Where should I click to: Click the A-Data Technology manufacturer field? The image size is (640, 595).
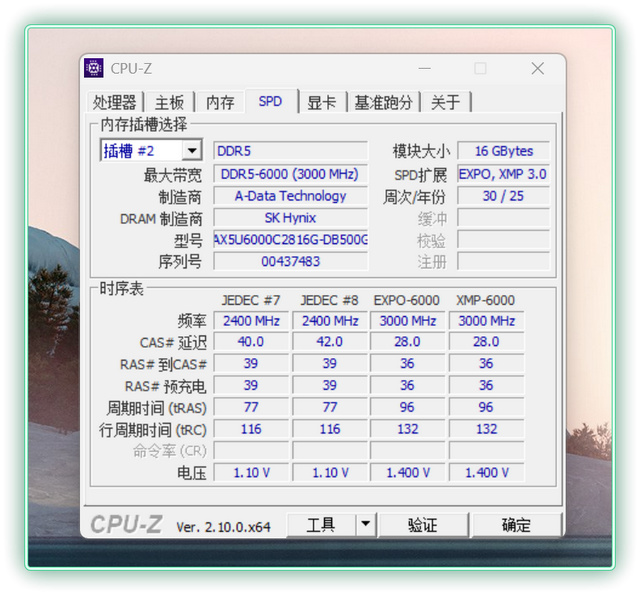coord(290,196)
